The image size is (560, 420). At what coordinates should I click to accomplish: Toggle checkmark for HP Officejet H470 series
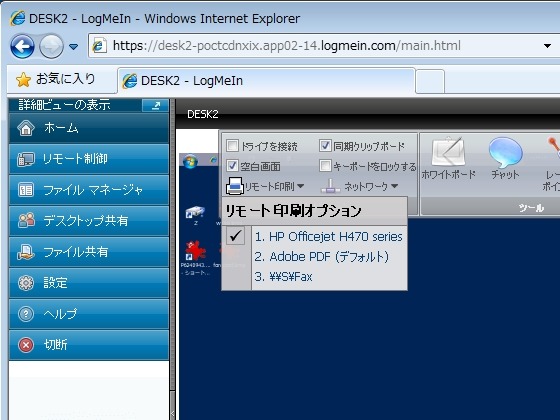(235, 236)
